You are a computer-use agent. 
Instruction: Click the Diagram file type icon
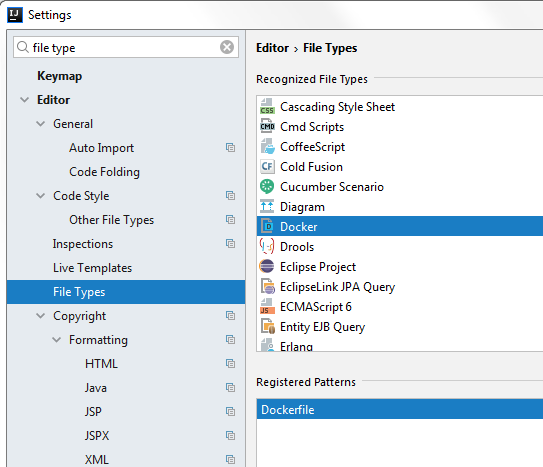point(267,207)
